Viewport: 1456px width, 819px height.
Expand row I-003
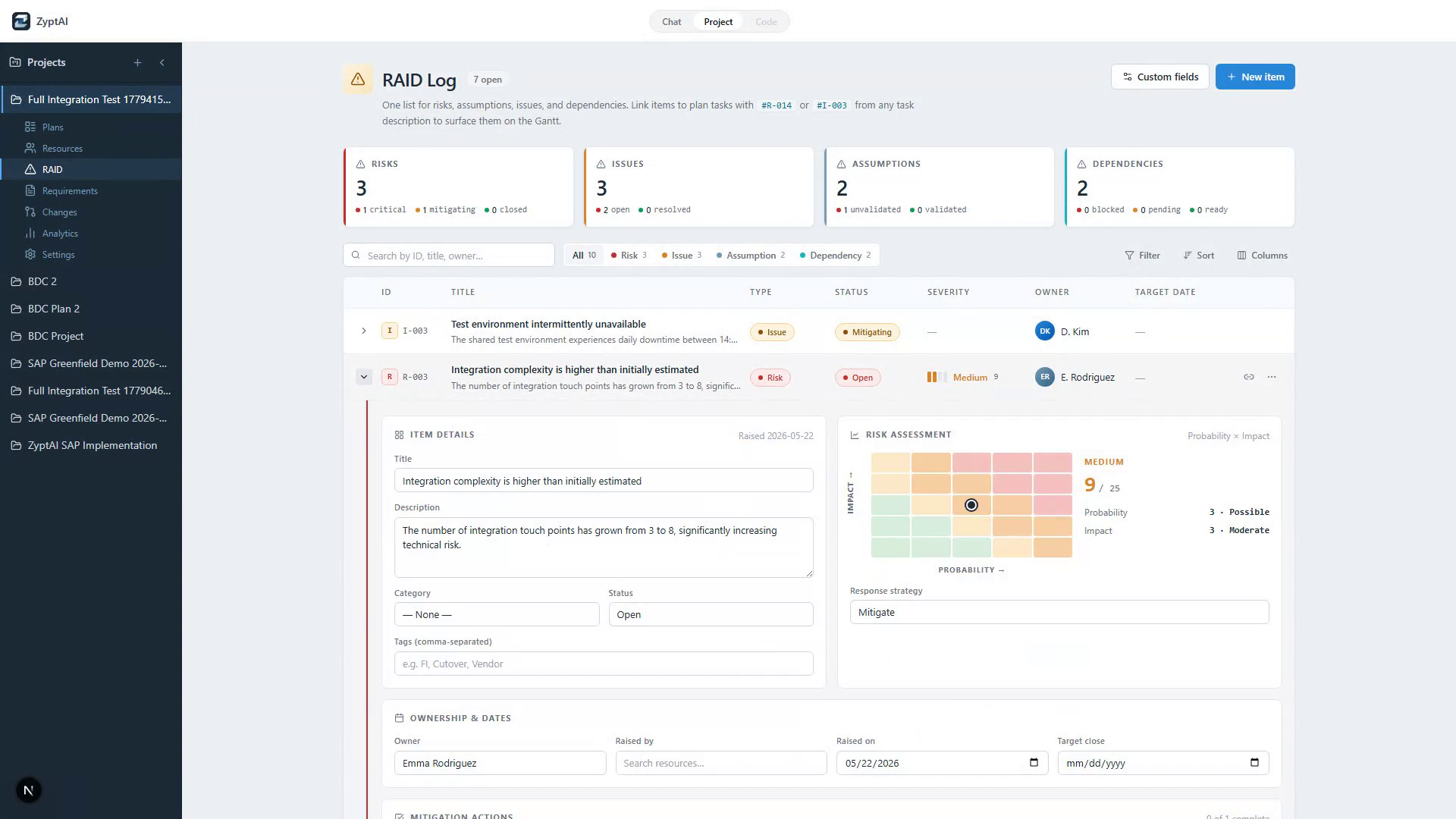coord(364,331)
